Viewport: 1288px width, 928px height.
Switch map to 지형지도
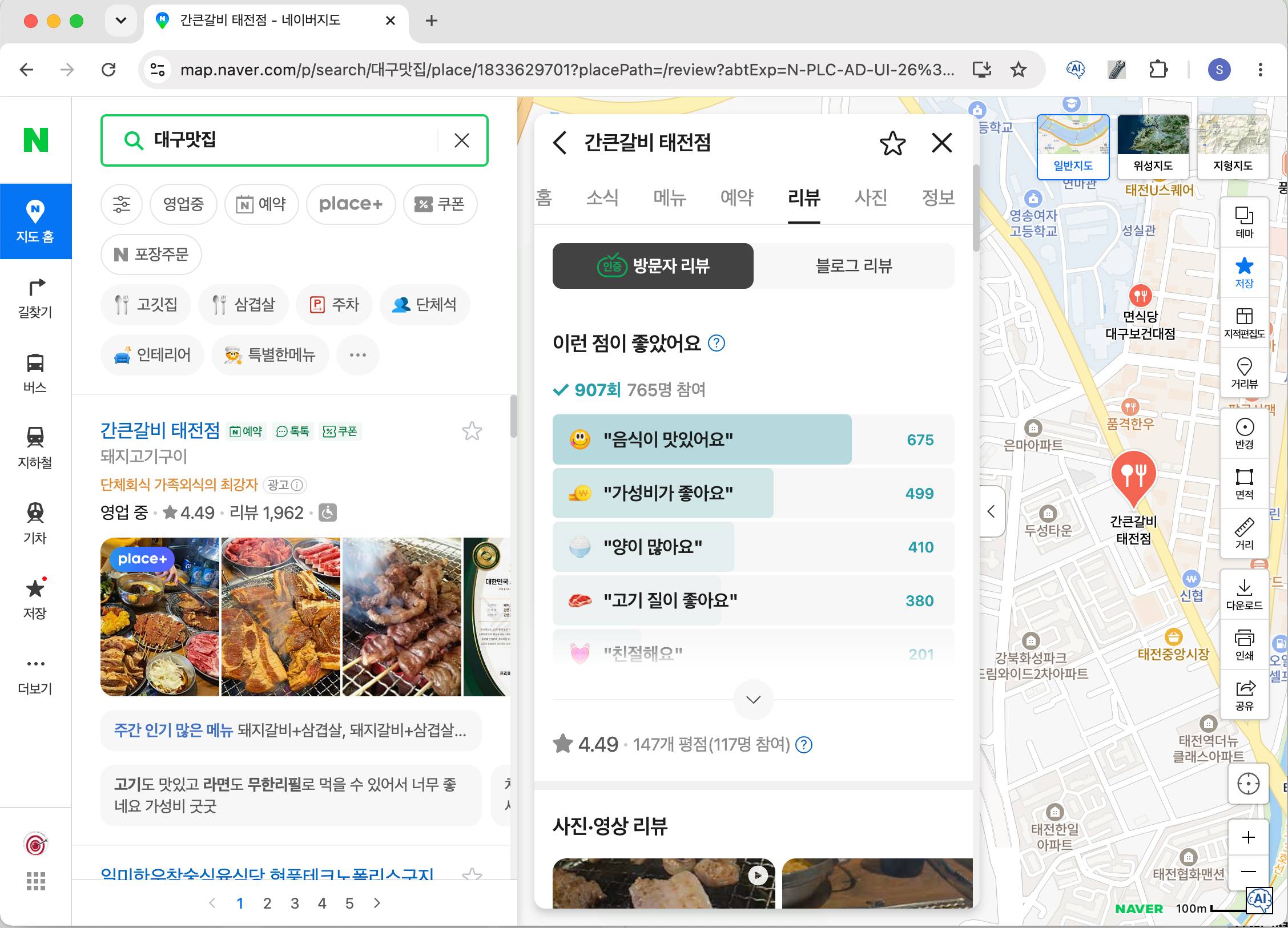[x=1233, y=147]
